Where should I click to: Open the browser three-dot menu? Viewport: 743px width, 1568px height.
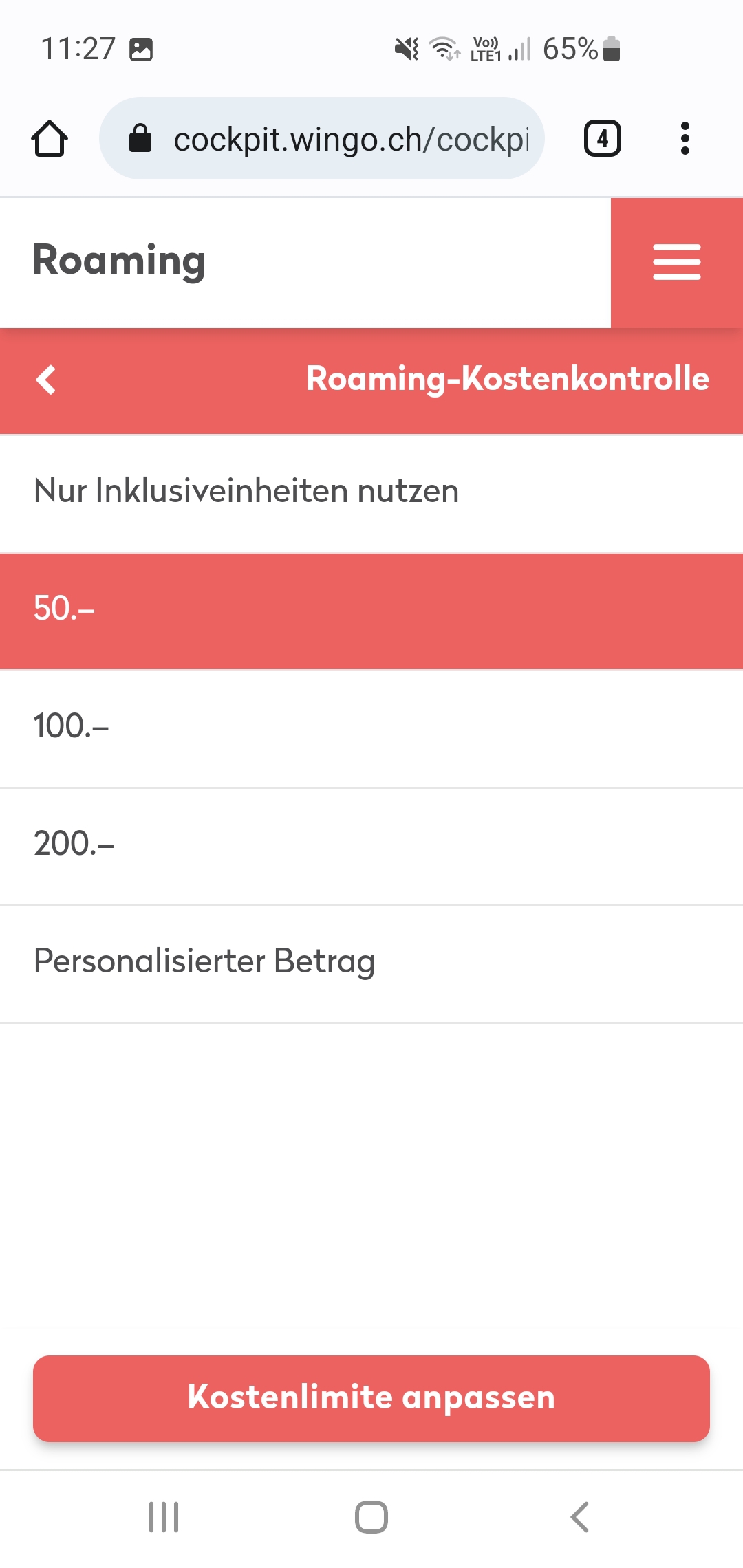click(685, 139)
